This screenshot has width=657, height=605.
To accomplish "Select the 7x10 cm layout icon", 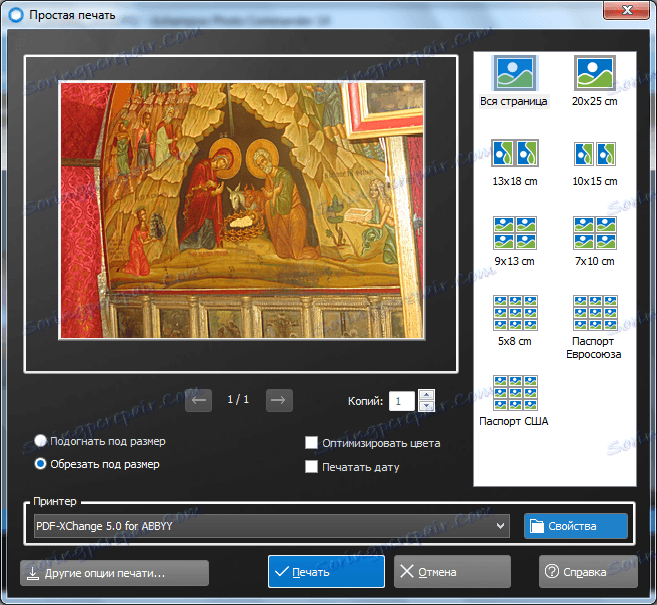I will click(x=595, y=233).
